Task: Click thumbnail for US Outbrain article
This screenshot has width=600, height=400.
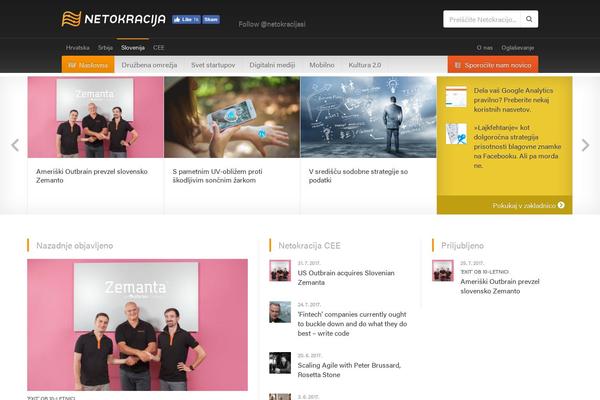Action: (280, 270)
